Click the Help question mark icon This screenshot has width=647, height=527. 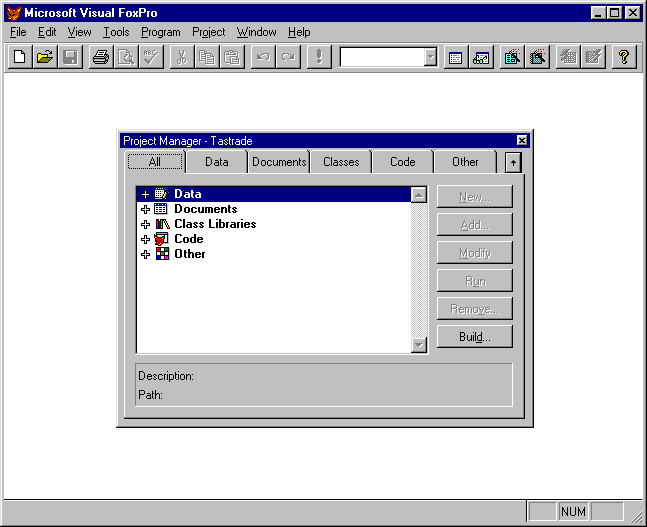click(624, 57)
